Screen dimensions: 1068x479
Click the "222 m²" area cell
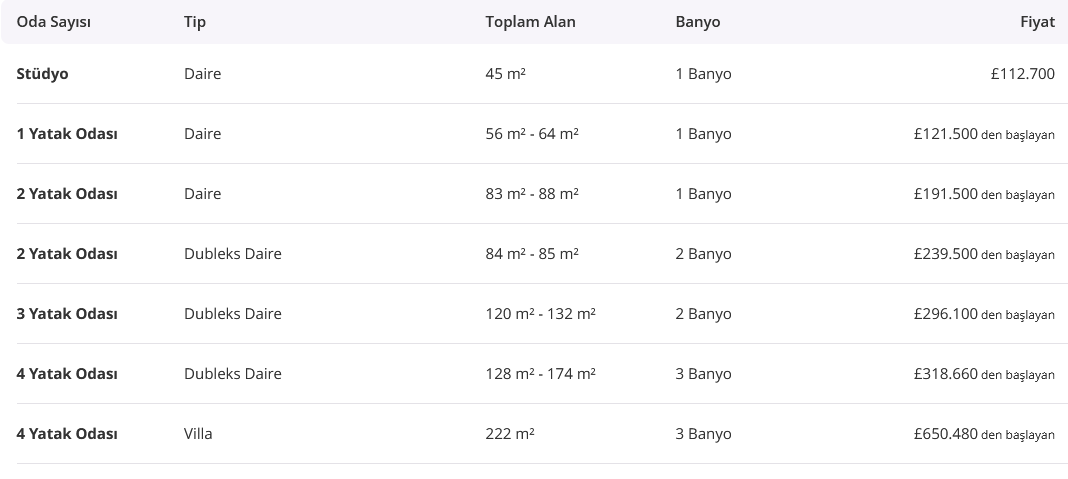510,434
